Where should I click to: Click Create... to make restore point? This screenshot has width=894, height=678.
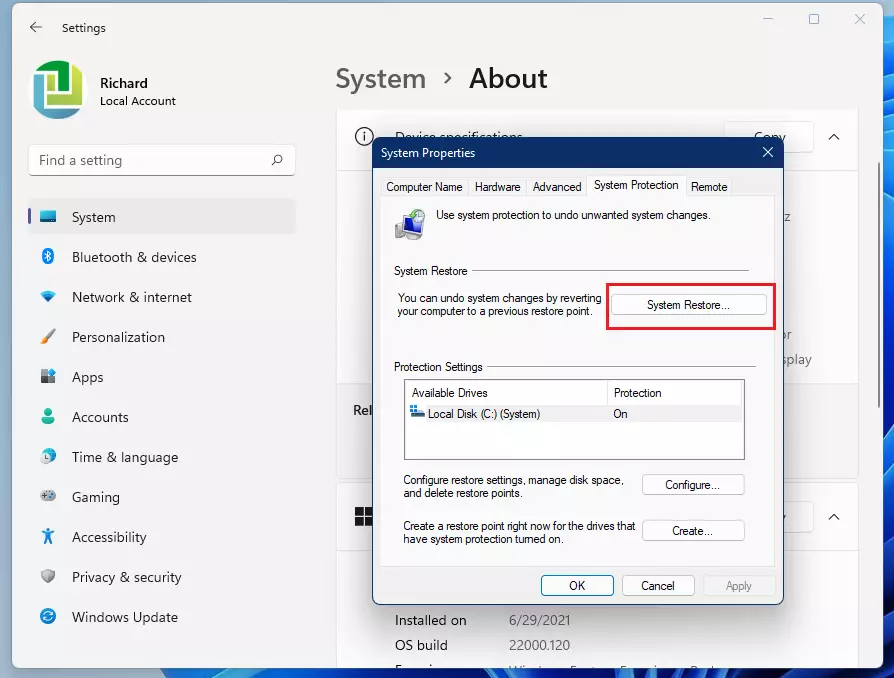[x=693, y=531]
